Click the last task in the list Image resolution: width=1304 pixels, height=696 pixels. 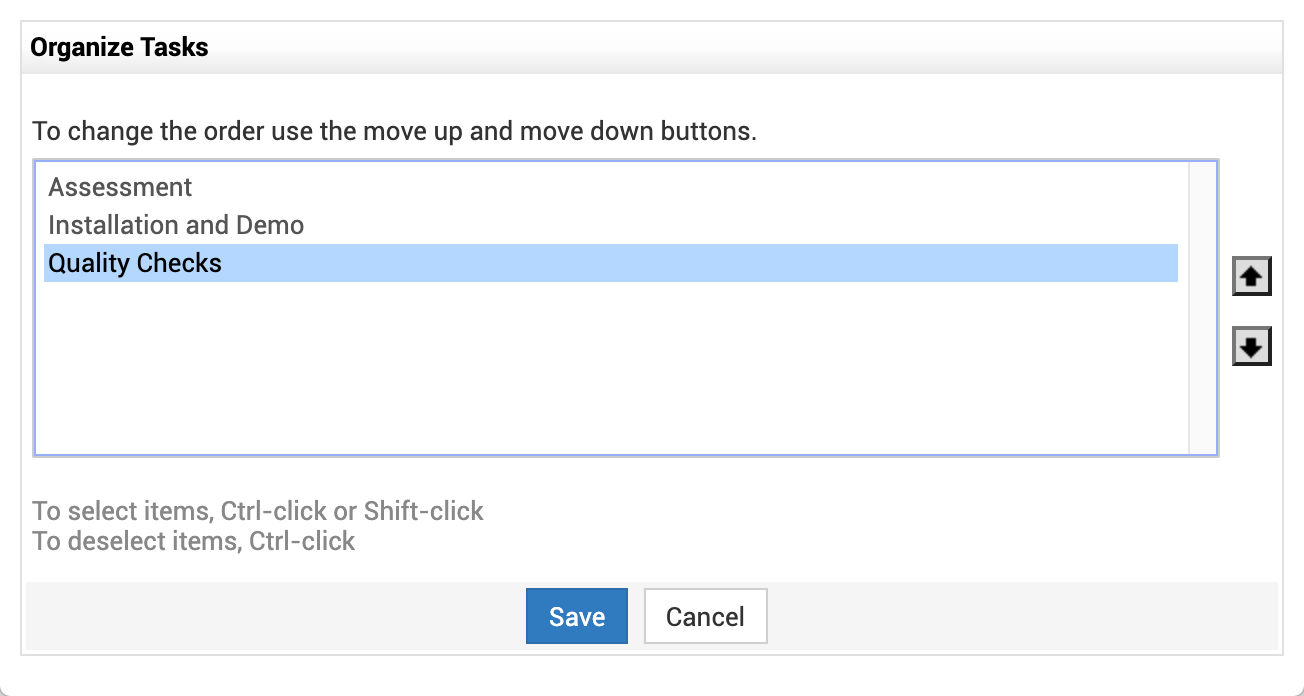point(135,263)
